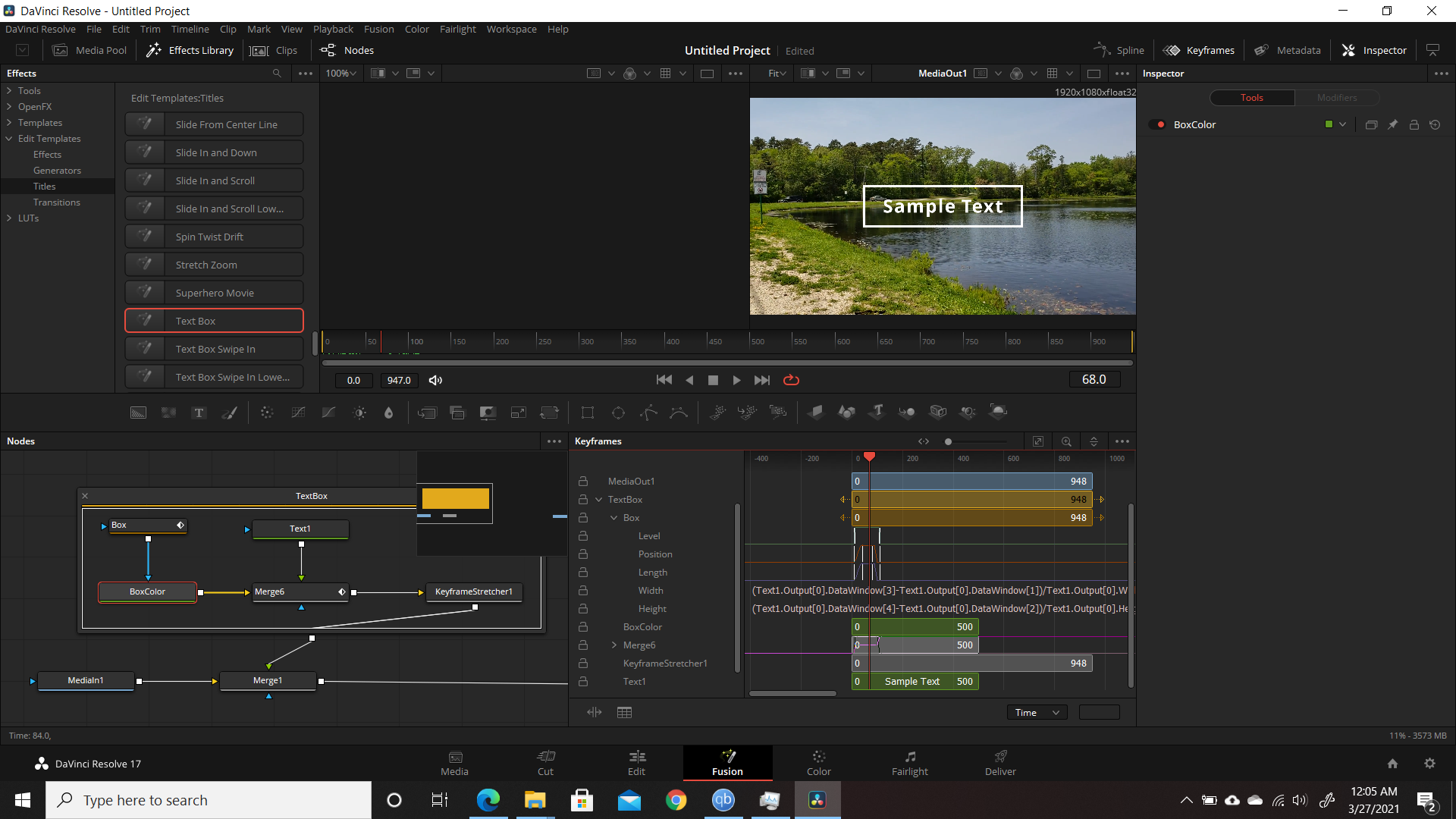Image resolution: width=1456 pixels, height=819 pixels.
Task: Collapse Edit Templates tree item
Action: coord(9,138)
